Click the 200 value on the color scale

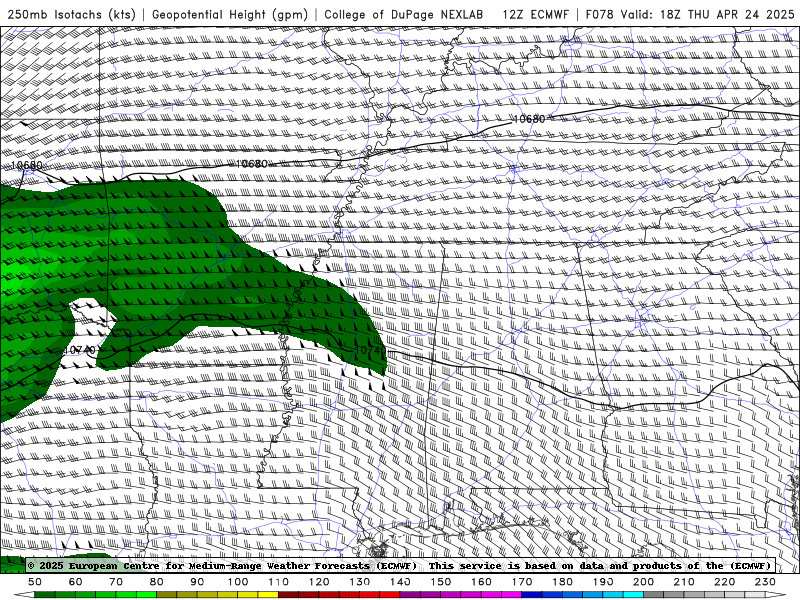point(643,582)
